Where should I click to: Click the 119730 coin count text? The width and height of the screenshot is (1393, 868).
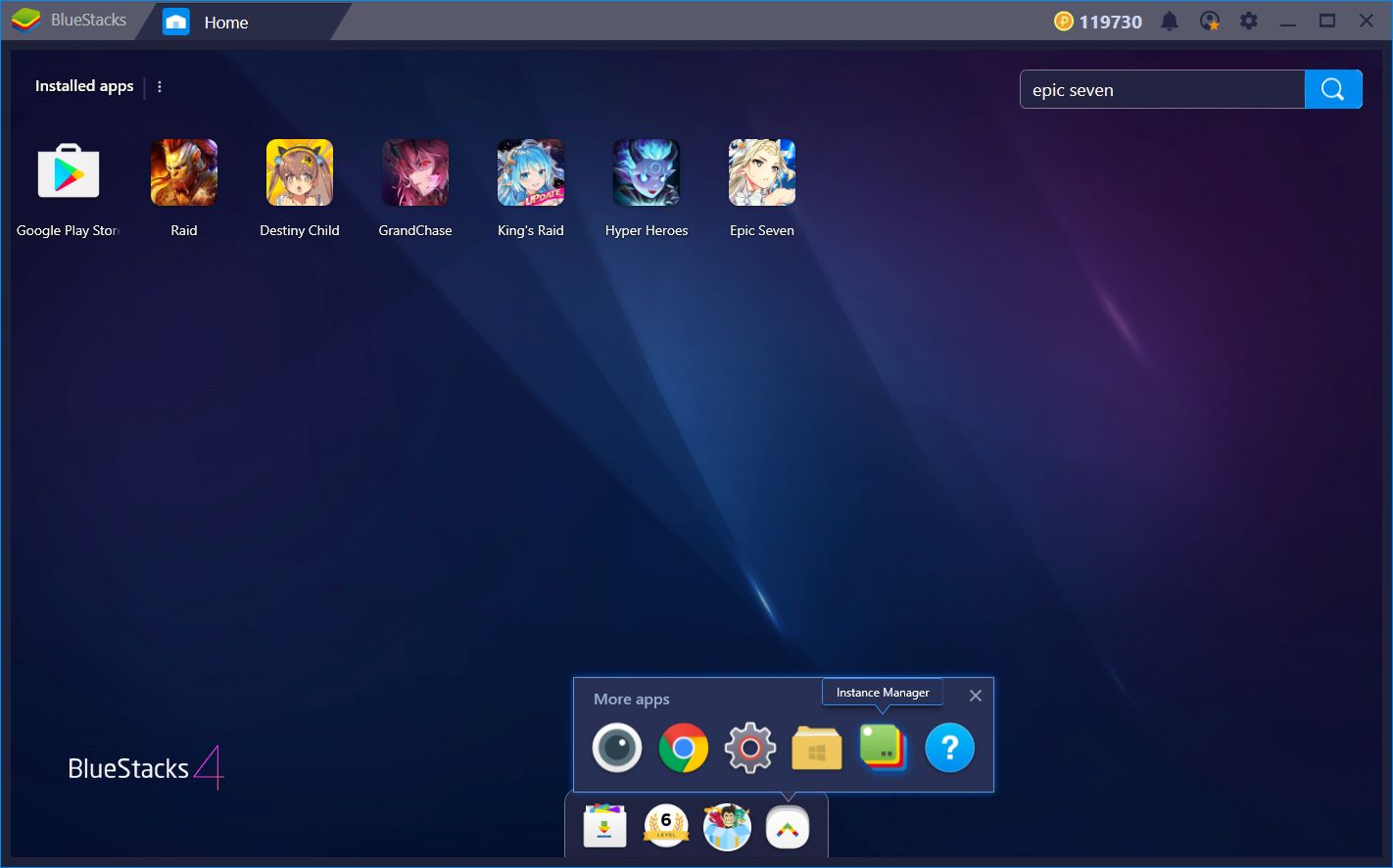click(x=1111, y=22)
